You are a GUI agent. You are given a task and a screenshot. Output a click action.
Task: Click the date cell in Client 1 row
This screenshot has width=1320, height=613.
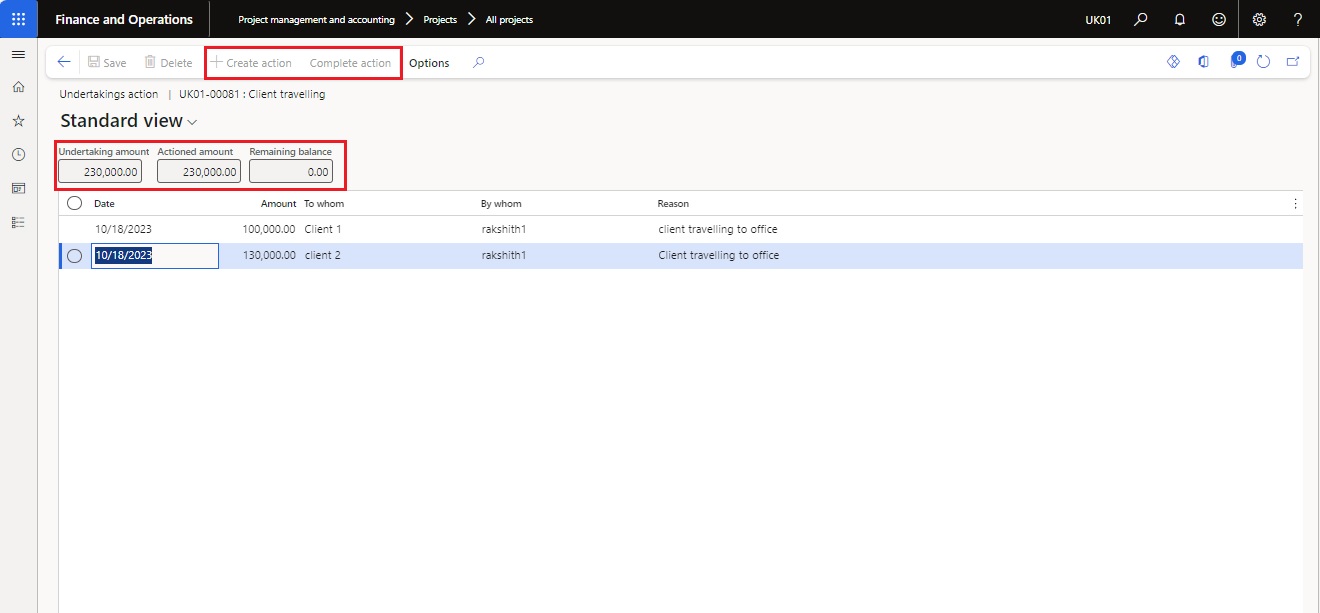[x=123, y=229]
